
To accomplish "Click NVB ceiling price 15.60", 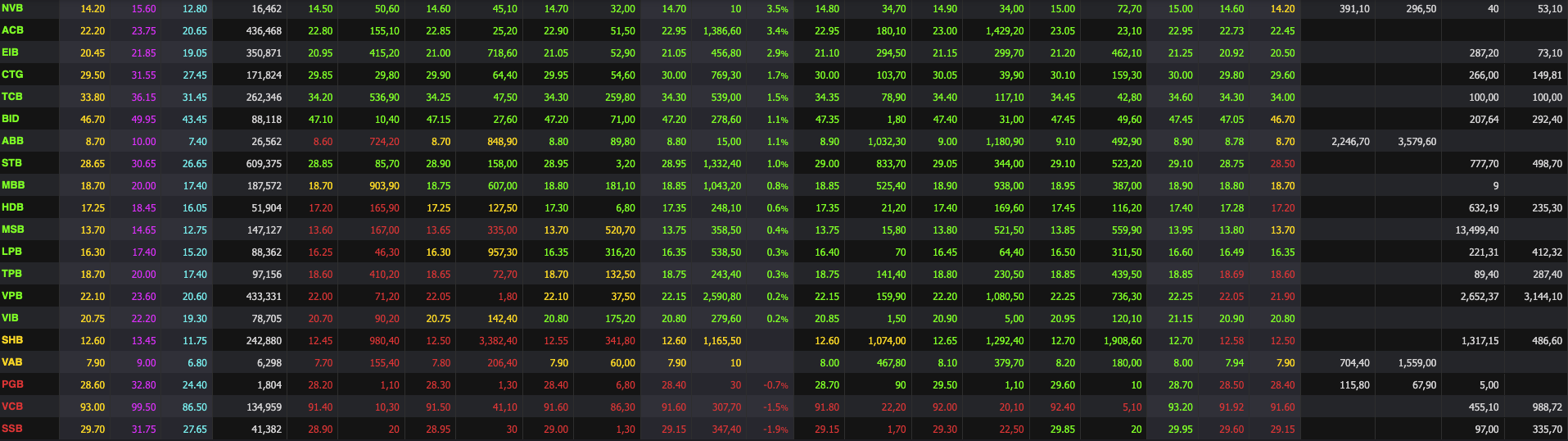I will pos(143,9).
